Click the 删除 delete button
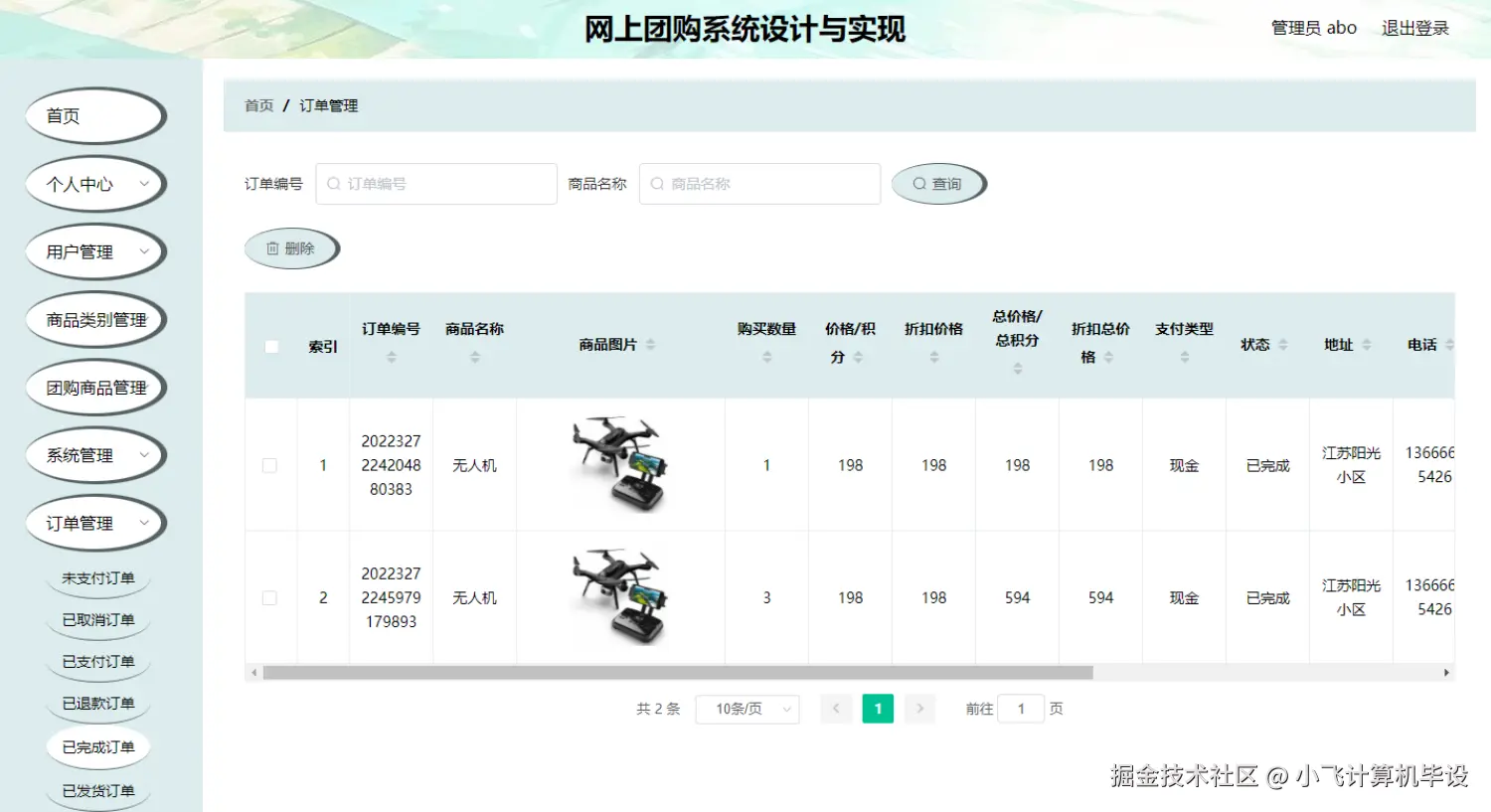This screenshot has width=1491, height=812. point(292,248)
